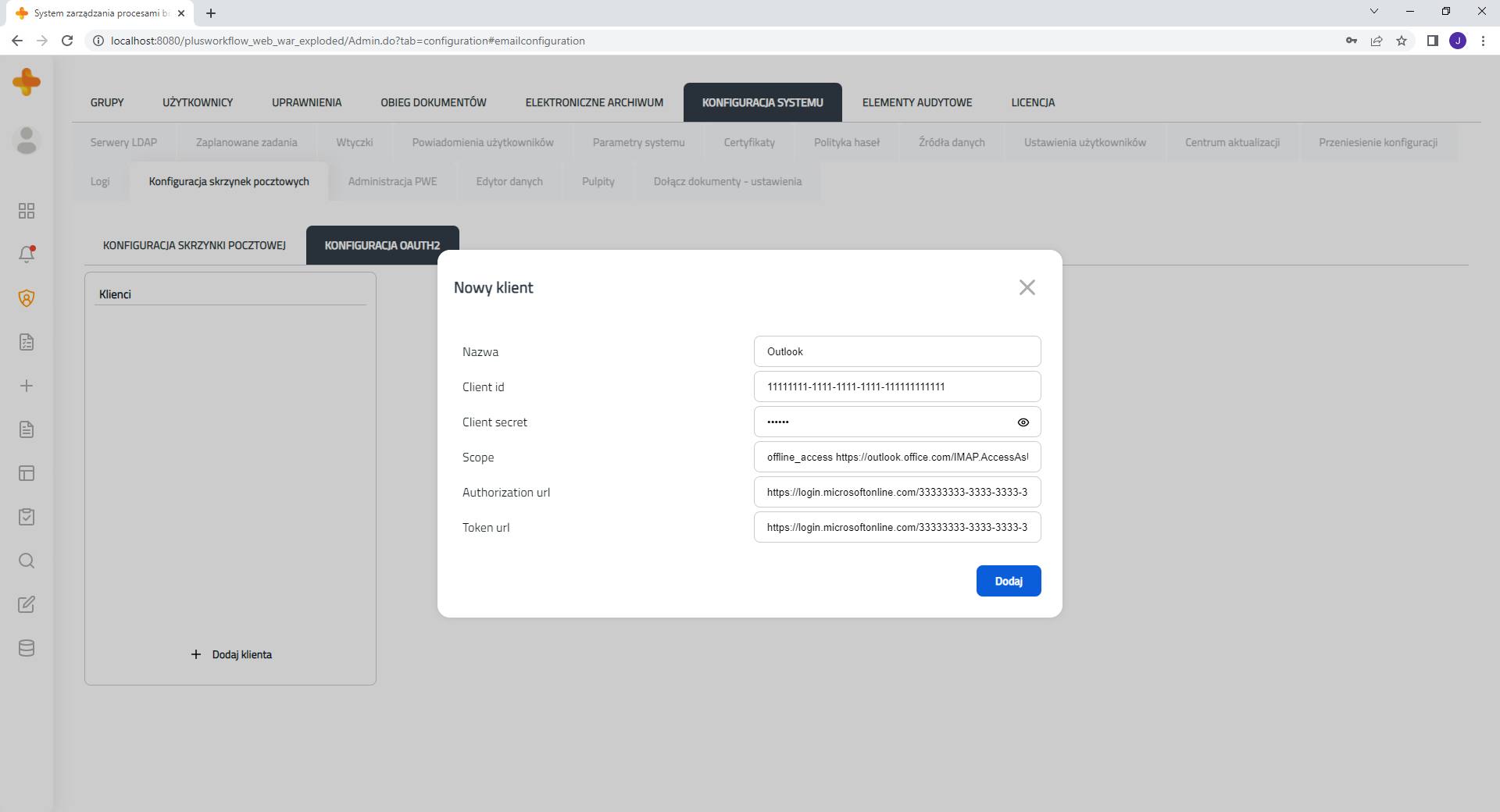
Task: Open Ustawienia użytkowników subtab
Action: 1085,142
